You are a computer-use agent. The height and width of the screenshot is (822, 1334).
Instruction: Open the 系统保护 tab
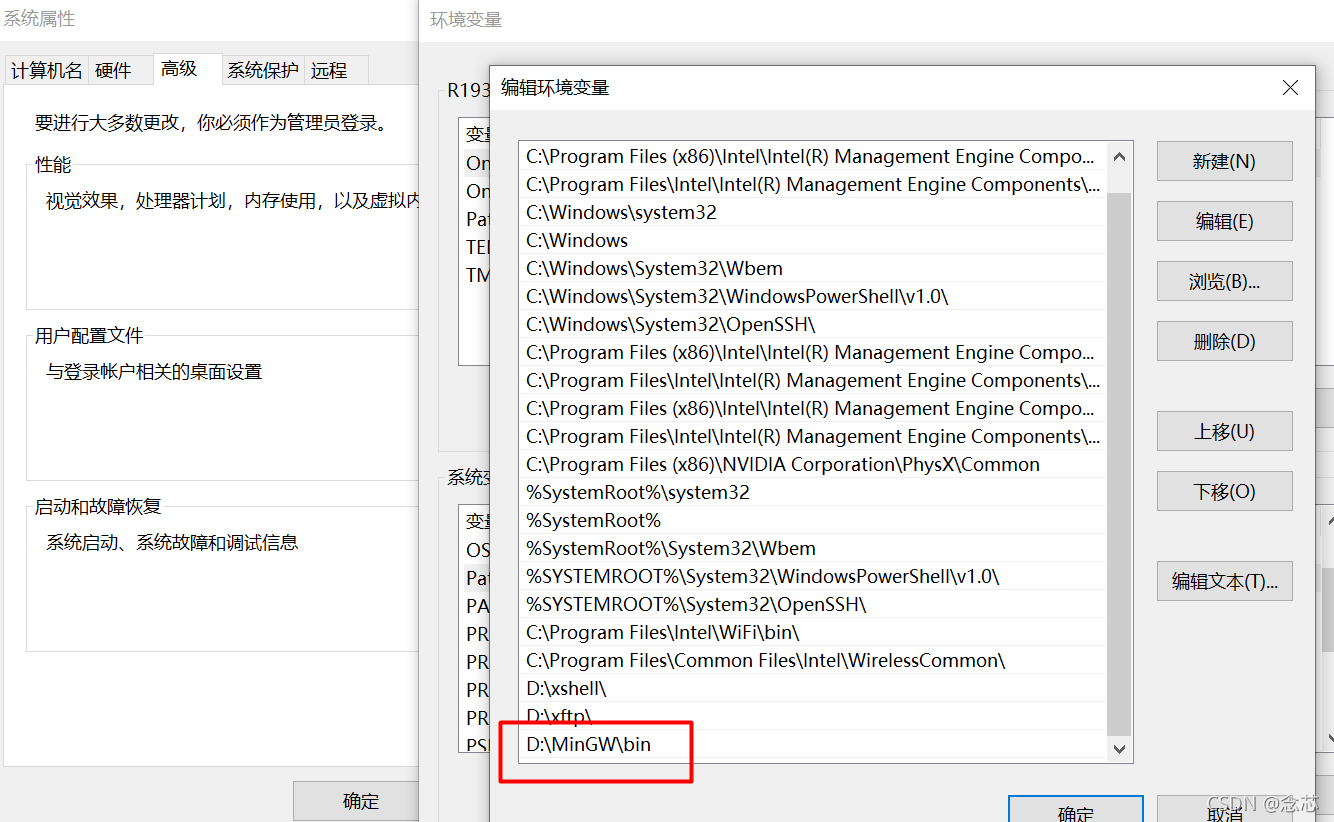pyautogui.click(x=262, y=70)
